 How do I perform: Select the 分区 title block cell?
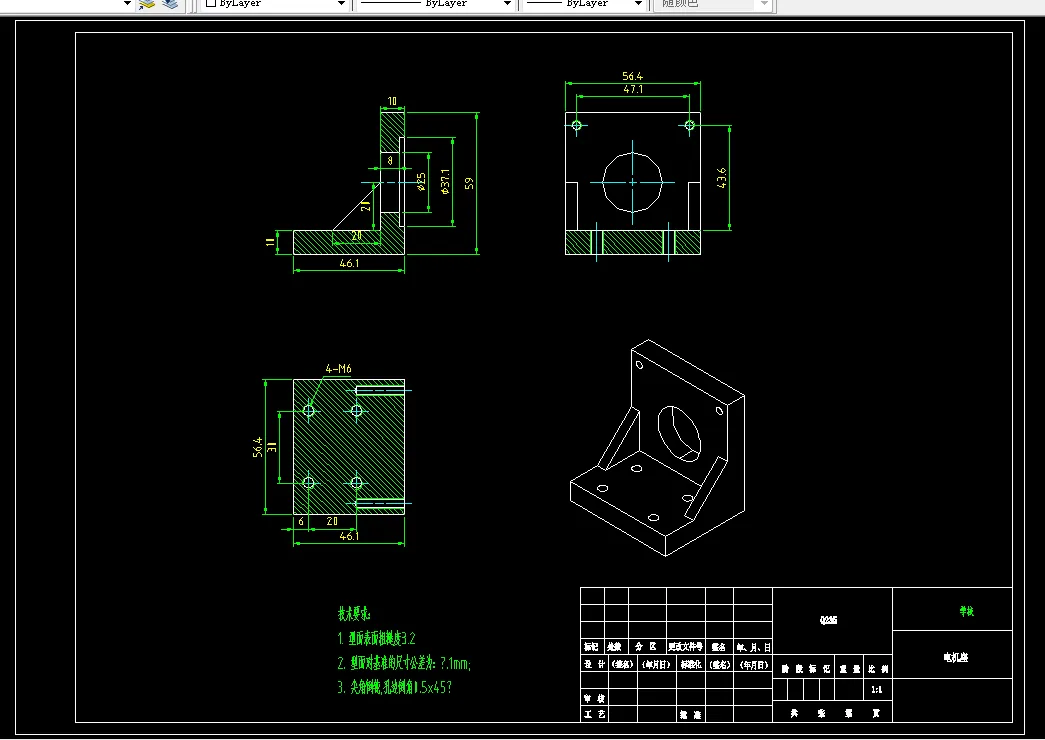(x=647, y=647)
